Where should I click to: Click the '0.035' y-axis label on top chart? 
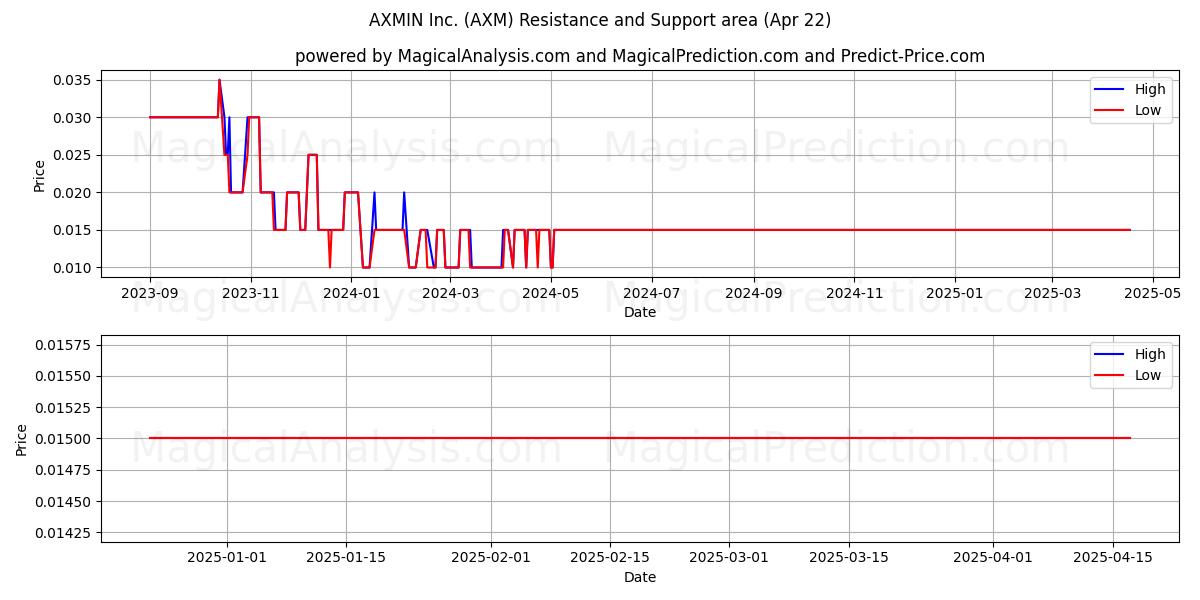72,80
